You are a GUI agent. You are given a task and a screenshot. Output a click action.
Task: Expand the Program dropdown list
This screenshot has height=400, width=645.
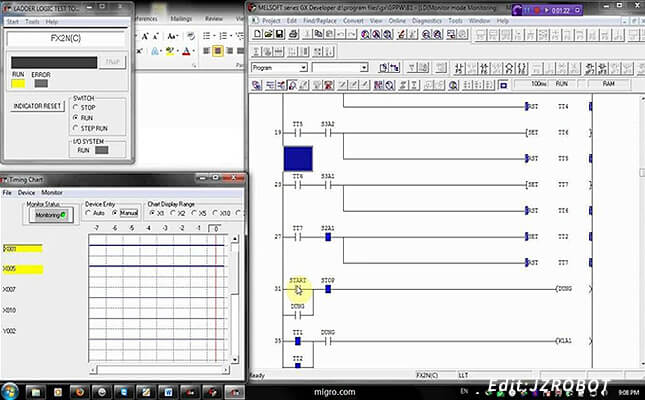click(304, 68)
